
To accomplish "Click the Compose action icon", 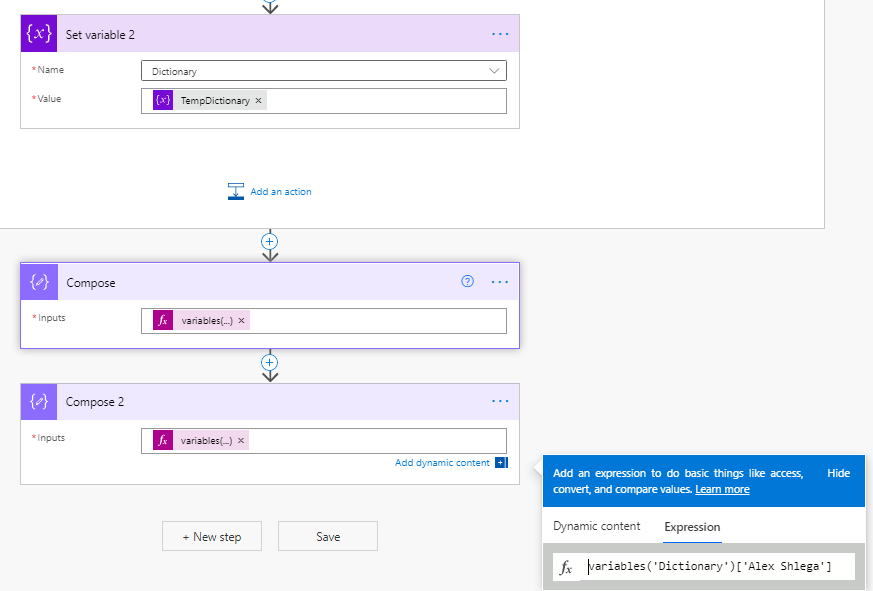I will (x=39, y=283).
